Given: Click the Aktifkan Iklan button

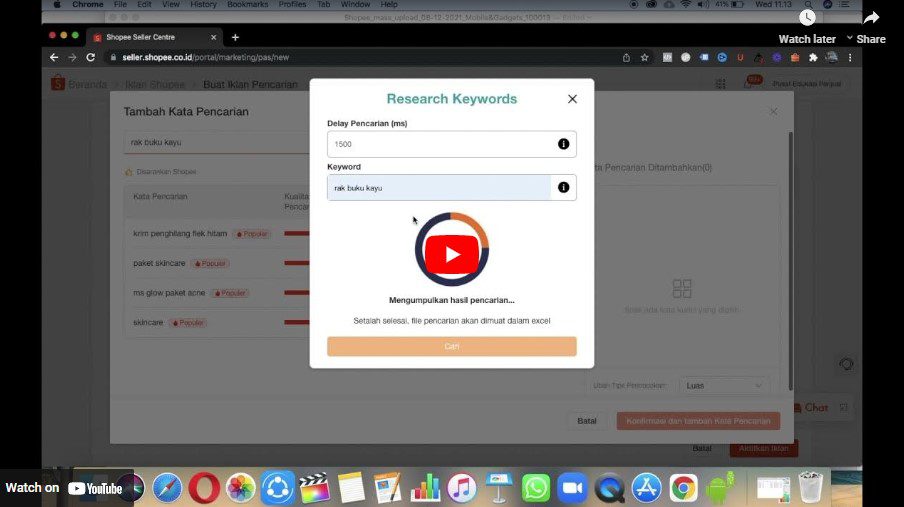Looking at the screenshot, I should [x=763, y=449].
